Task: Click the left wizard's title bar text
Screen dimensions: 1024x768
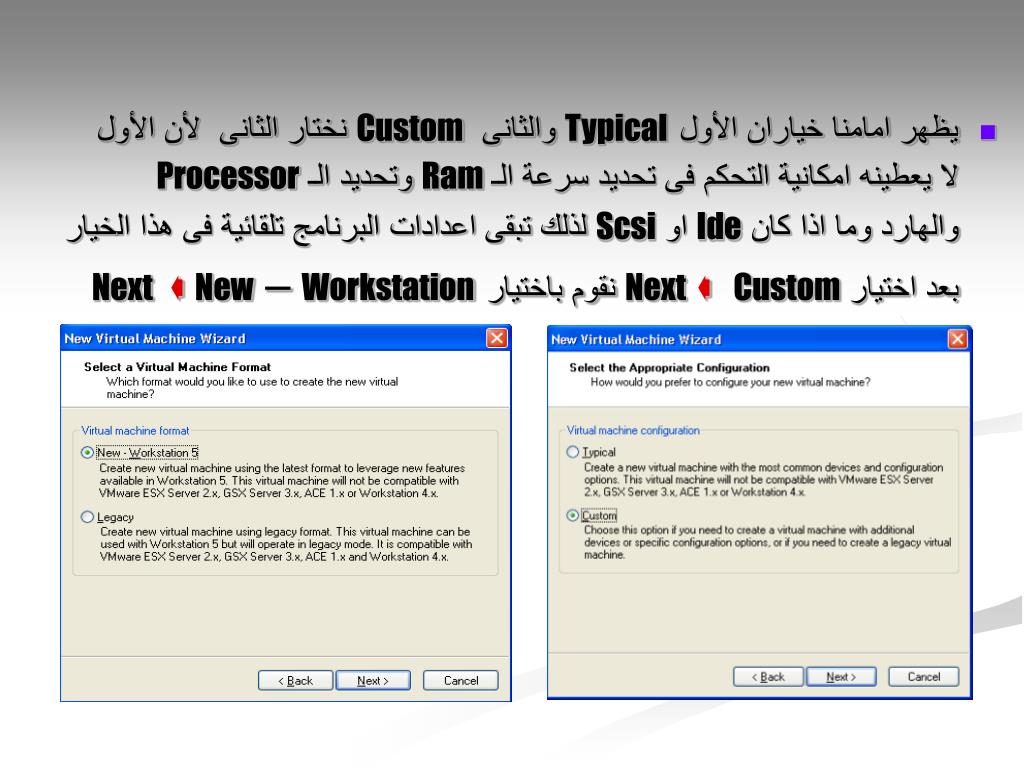Action: (155, 338)
